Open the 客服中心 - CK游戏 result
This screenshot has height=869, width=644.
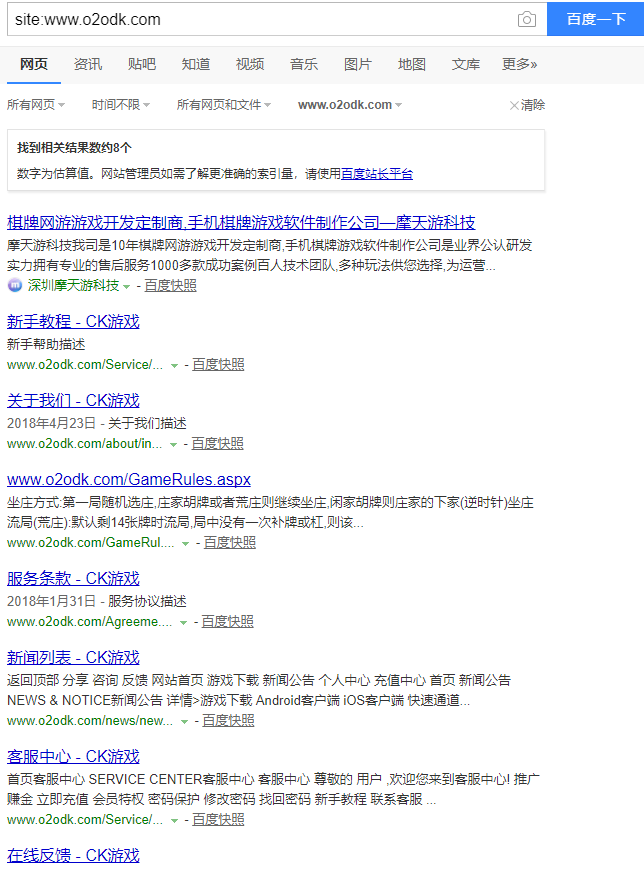(x=73, y=757)
